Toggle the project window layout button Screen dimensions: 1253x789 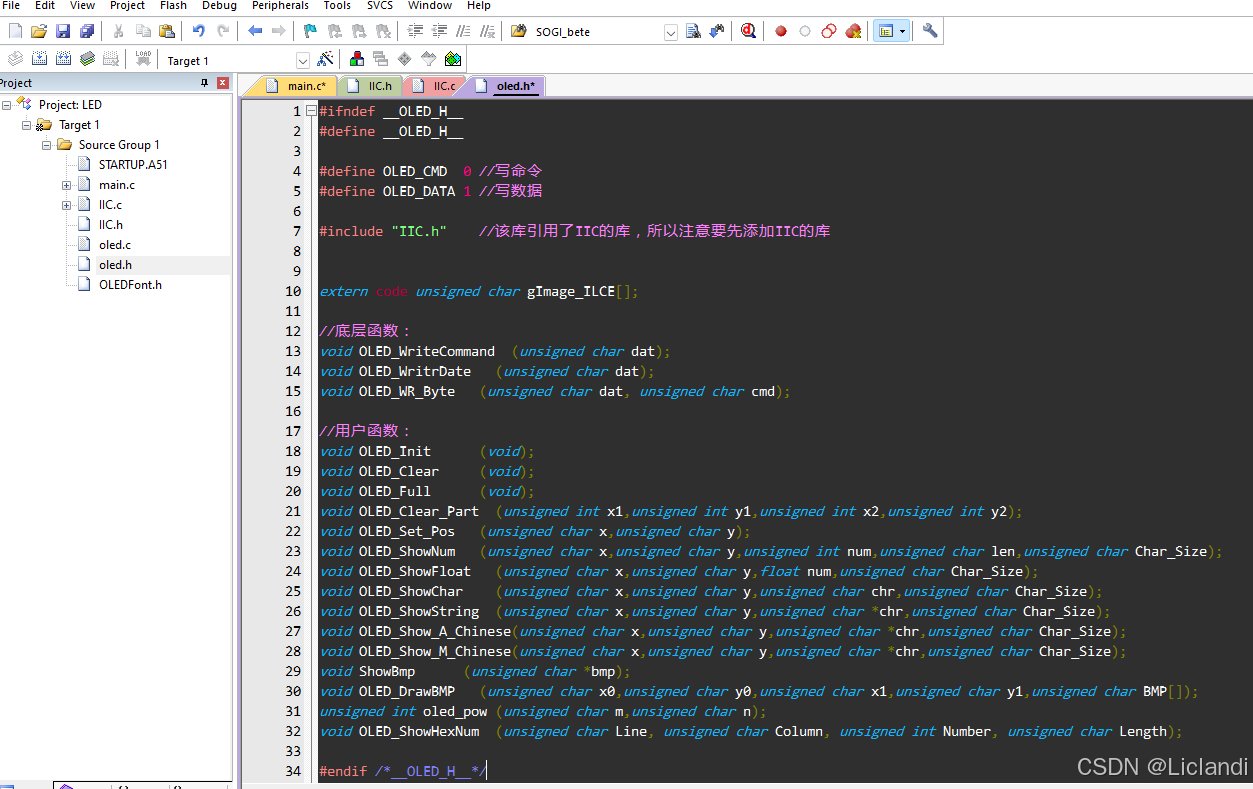pos(885,31)
